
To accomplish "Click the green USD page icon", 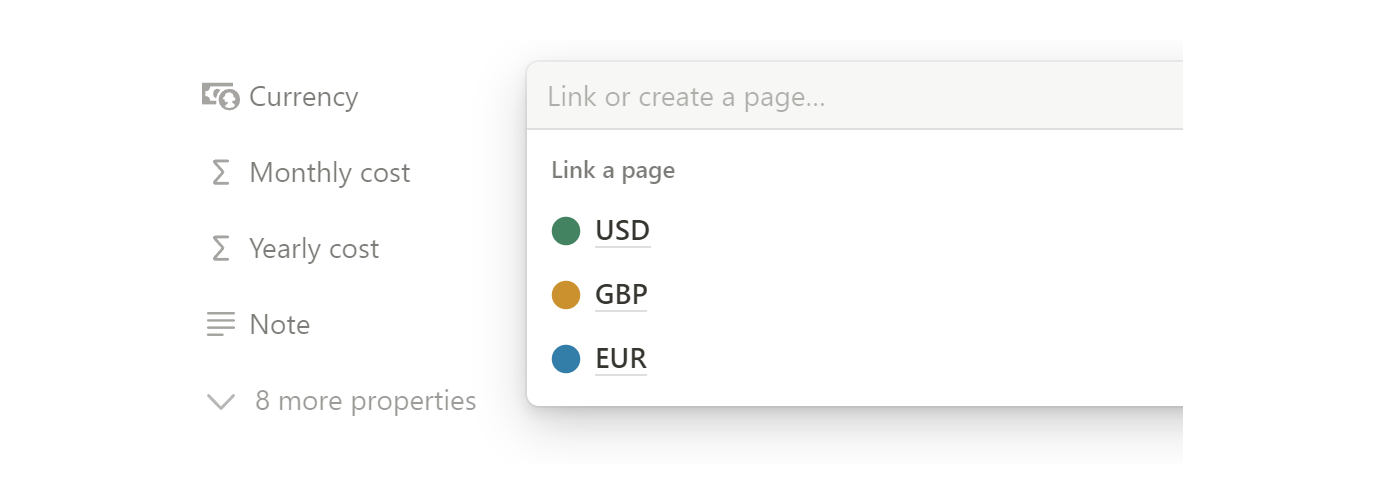I will pyautogui.click(x=566, y=231).
